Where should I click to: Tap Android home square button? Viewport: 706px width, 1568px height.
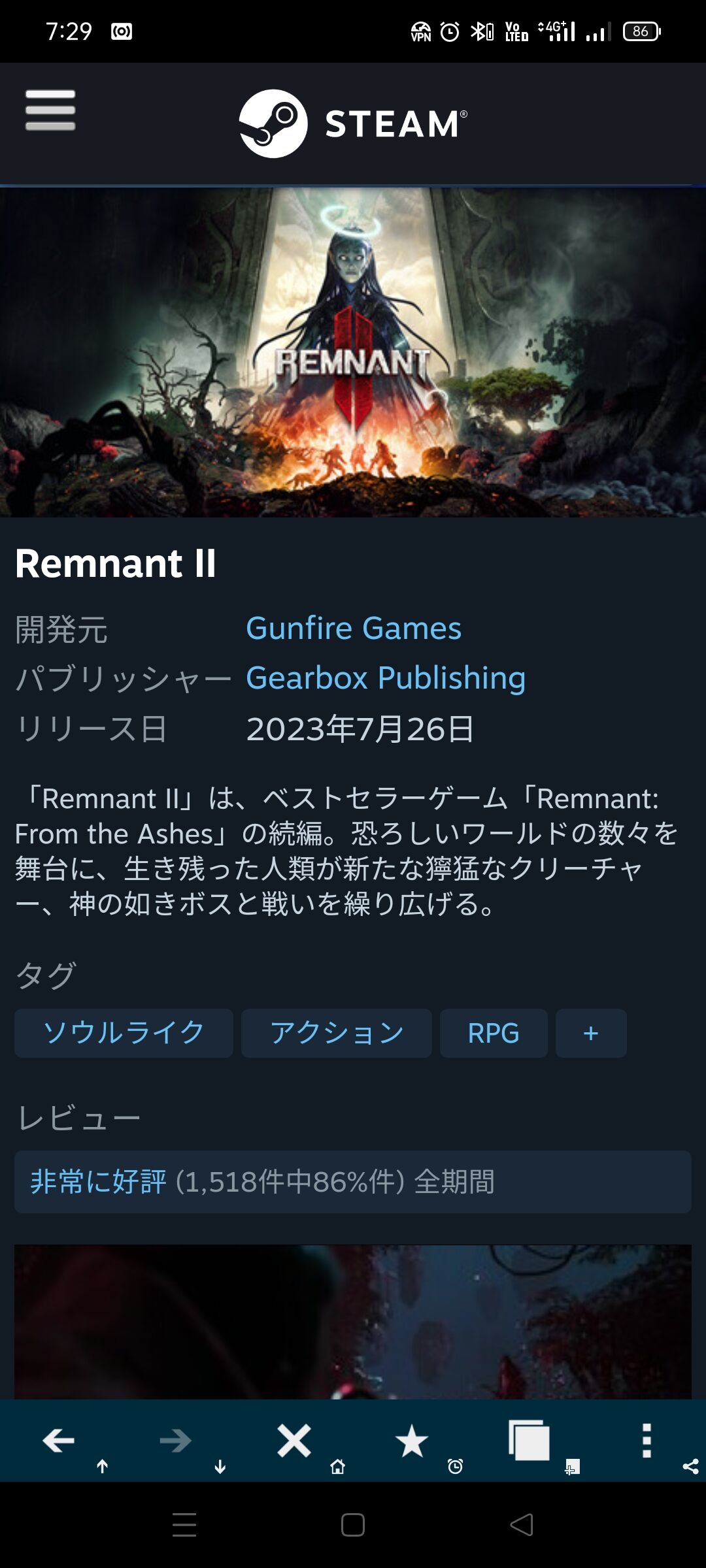click(x=353, y=1525)
